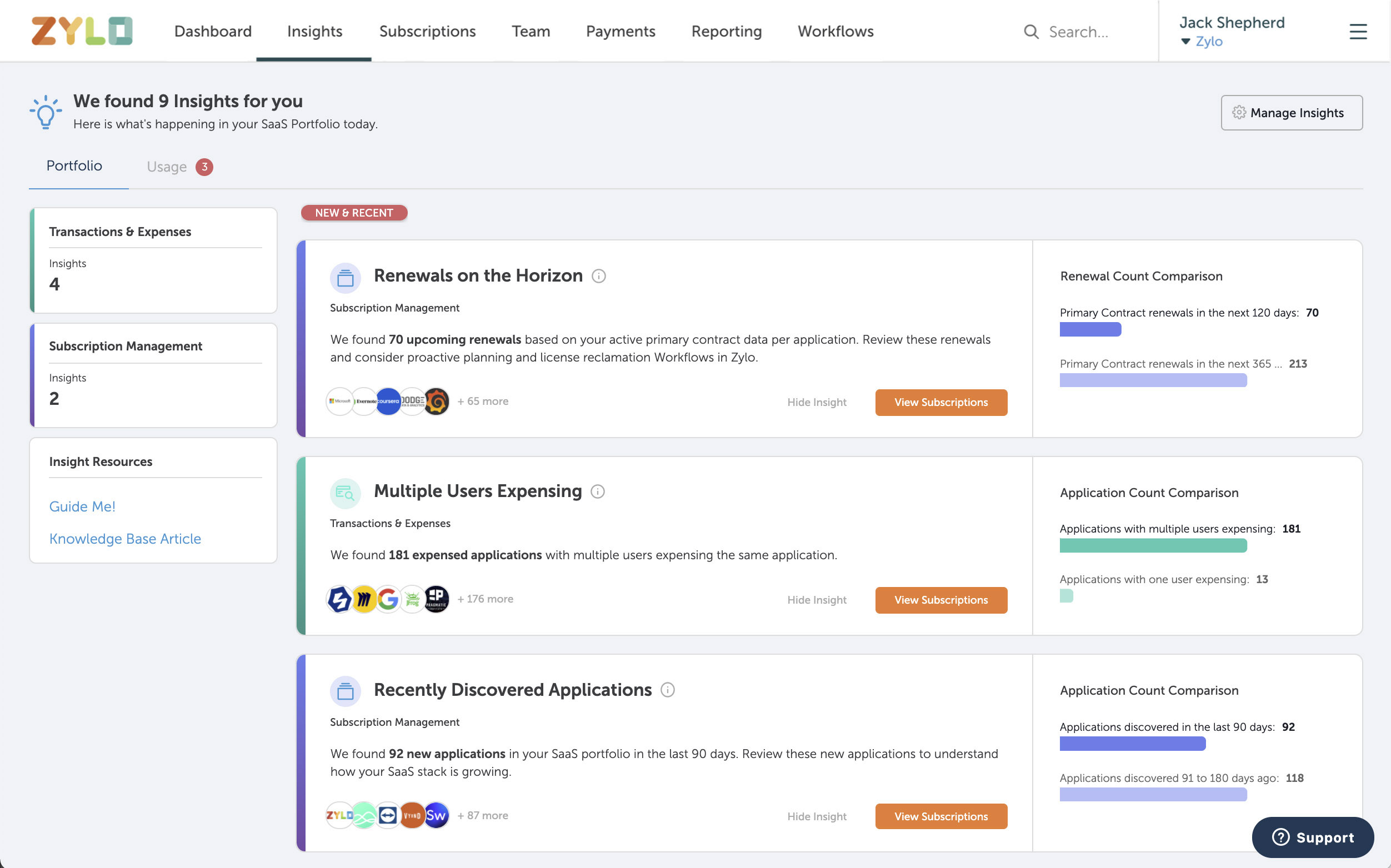Click the Grafana icon under the renewals insight
The height and width of the screenshot is (868, 1391).
point(436,402)
